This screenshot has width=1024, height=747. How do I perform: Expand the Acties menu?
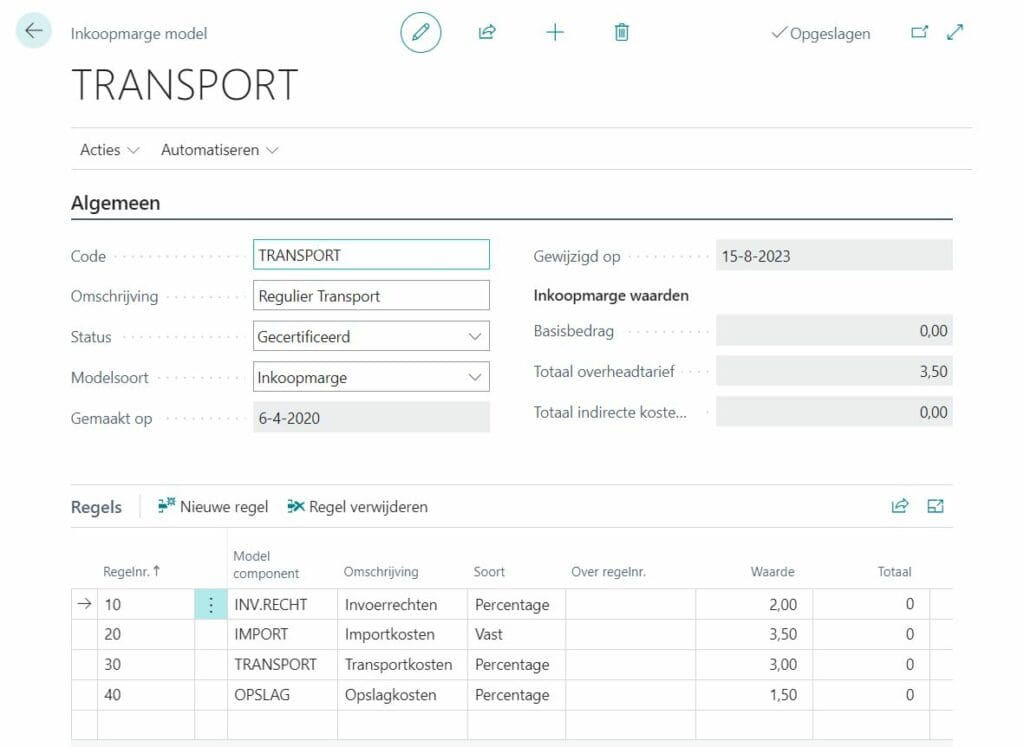pyautogui.click(x=109, y=150)
